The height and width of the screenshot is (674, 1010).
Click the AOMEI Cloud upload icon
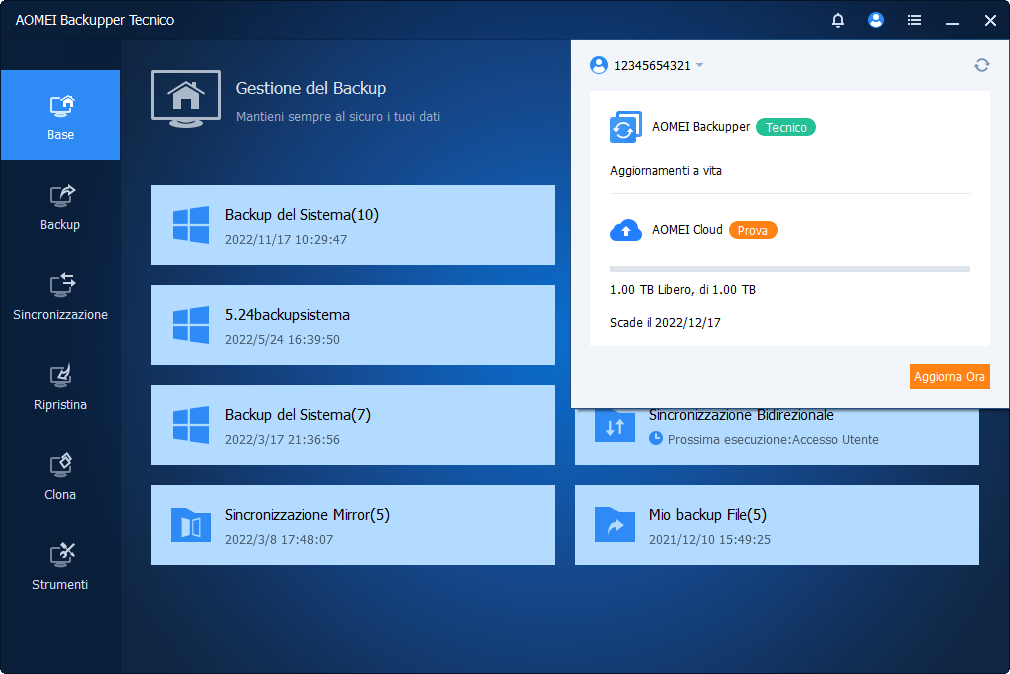pyautogui.click(x=625, y=230)
